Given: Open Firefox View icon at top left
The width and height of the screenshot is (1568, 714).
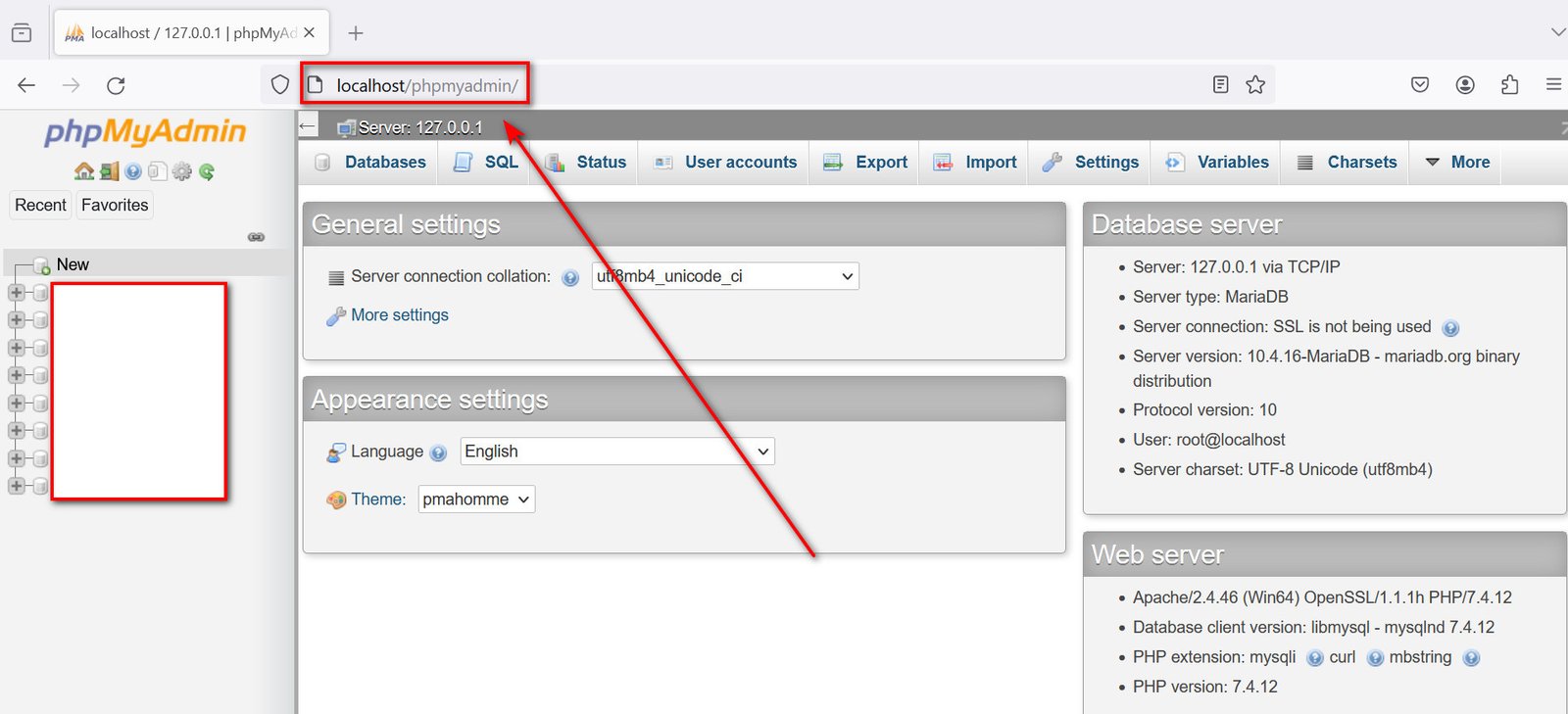Looking at the screenshot, I should coord(22,33).
